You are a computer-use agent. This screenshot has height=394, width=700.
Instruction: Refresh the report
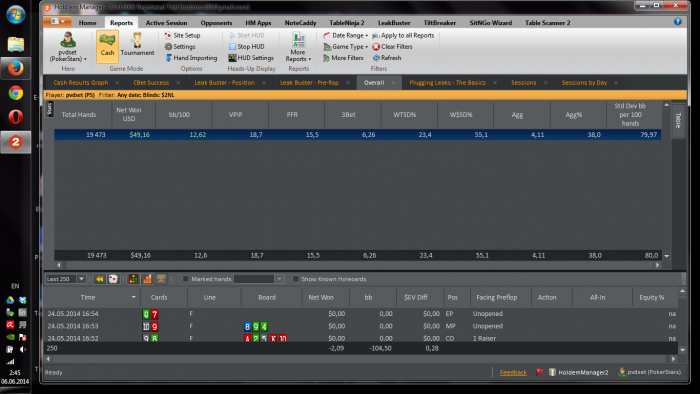tap(387, 58)
